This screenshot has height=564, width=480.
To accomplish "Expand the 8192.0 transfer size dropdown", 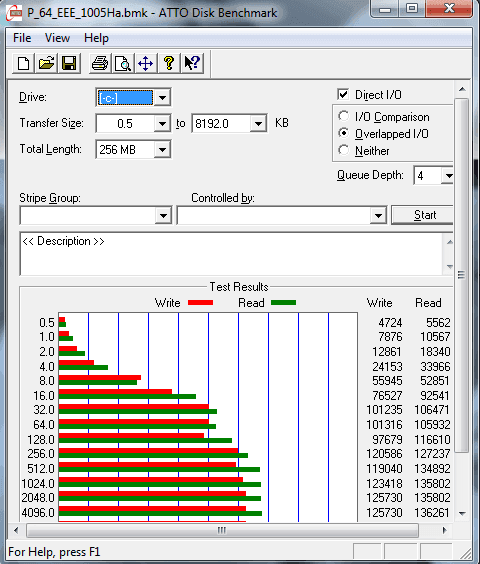I will click(258, 124).
